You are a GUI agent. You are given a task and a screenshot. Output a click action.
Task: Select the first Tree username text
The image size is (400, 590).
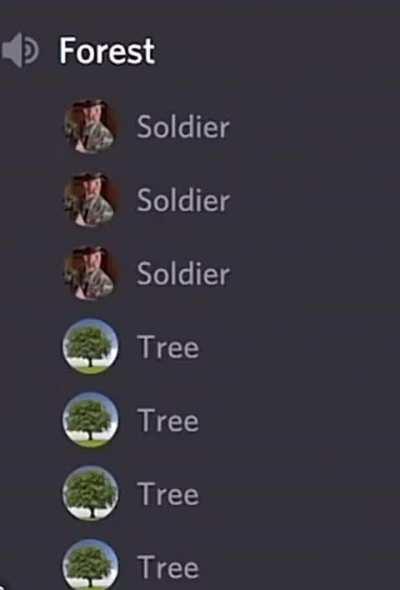[x=168, y=347]
